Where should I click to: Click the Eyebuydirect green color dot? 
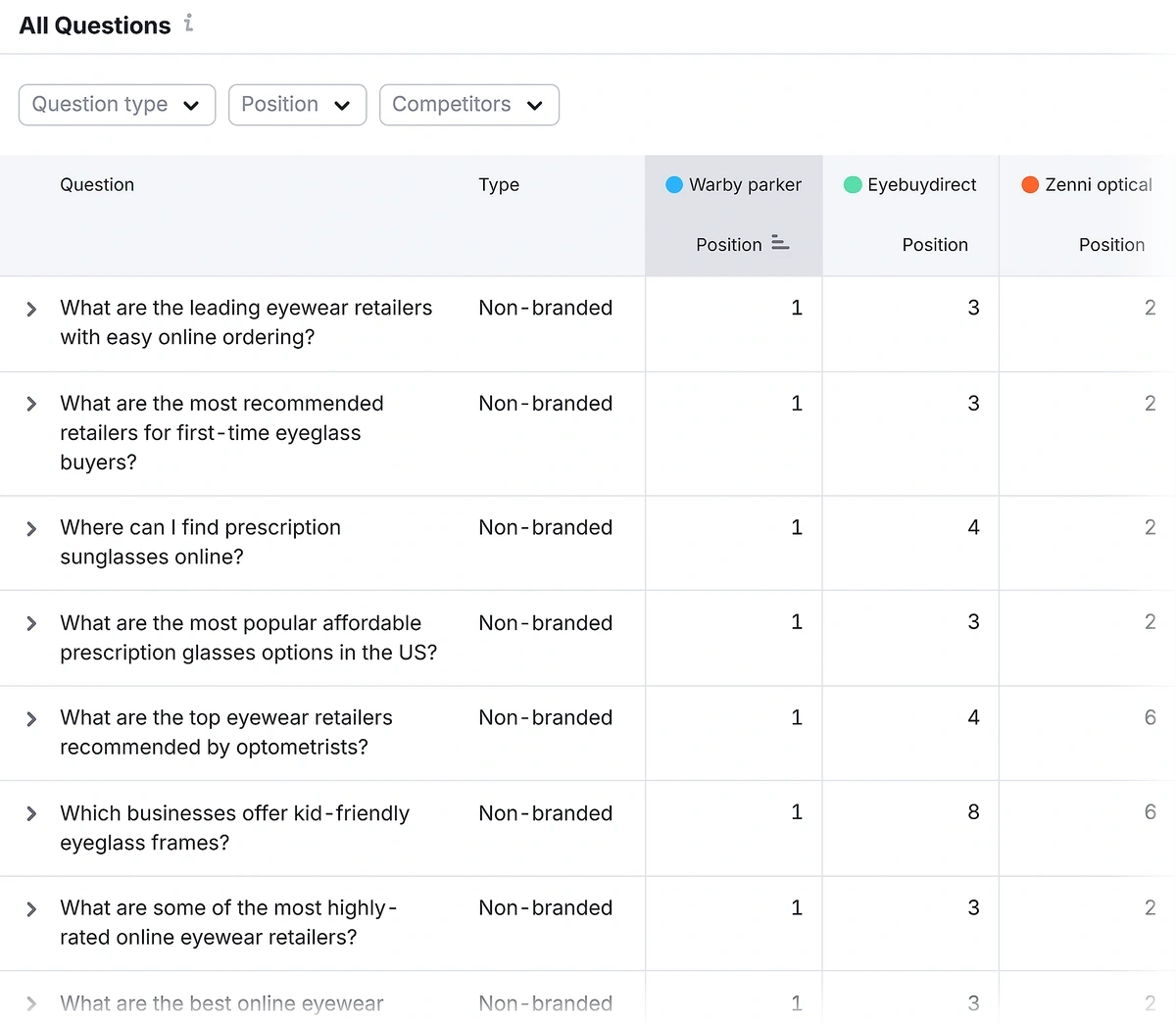click(853, 184)
